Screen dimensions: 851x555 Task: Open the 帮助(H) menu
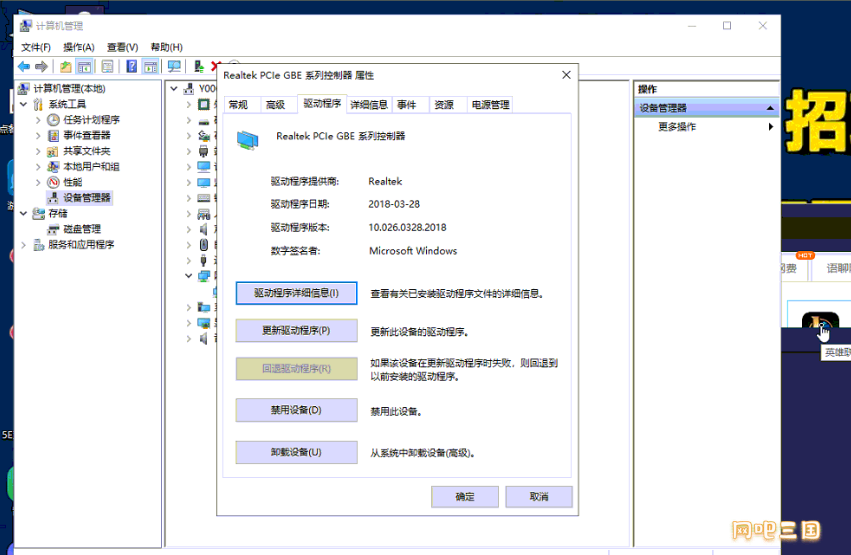tap(167, 47)
